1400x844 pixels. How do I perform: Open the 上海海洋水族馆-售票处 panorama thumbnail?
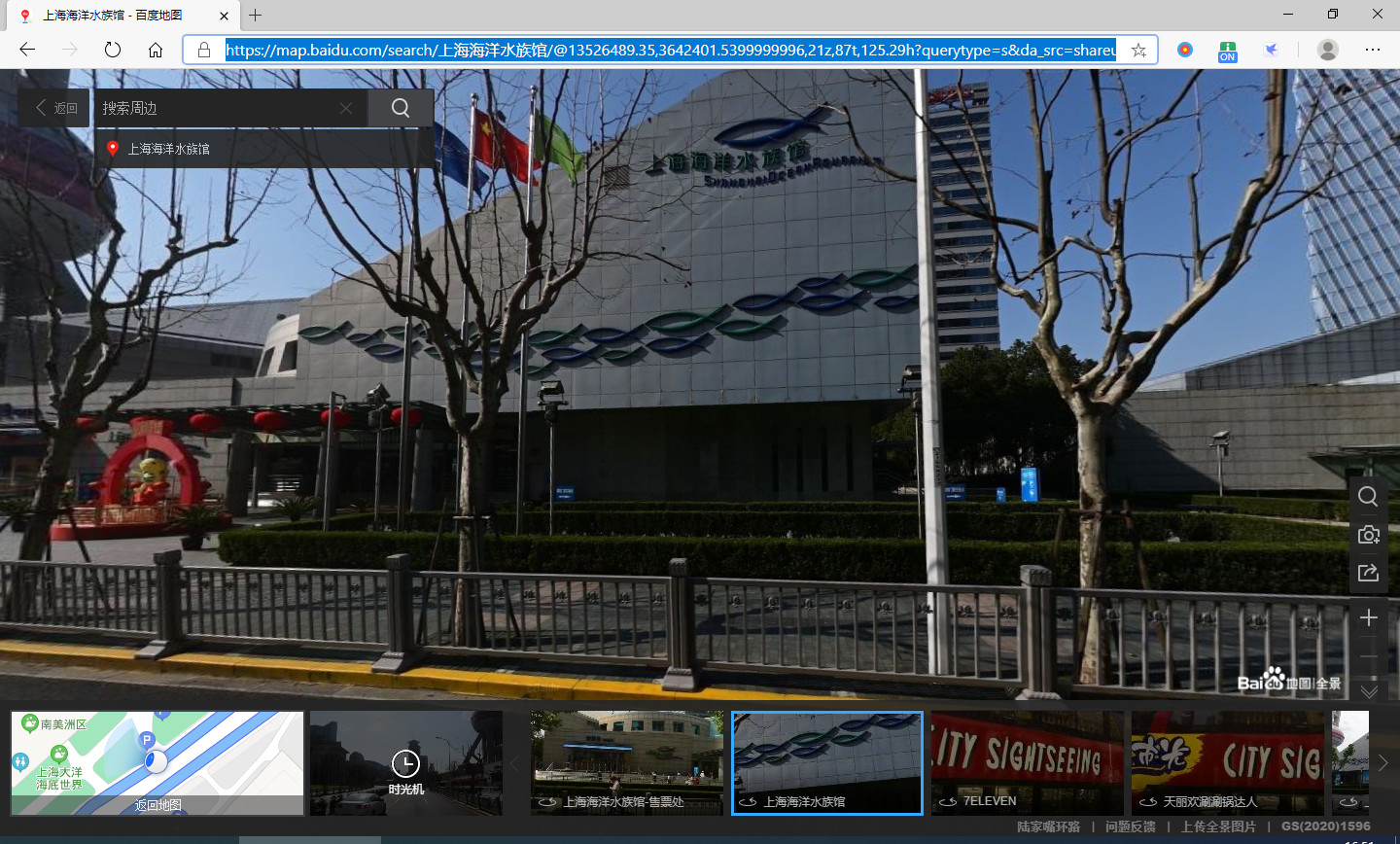pos(627,762)
